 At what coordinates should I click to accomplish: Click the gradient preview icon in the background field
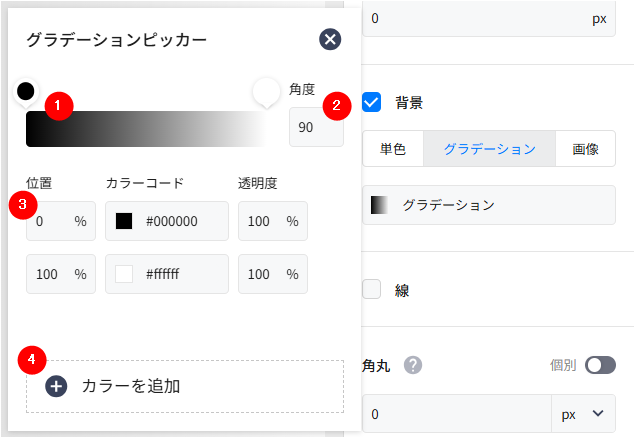click(x=380, y=205)
